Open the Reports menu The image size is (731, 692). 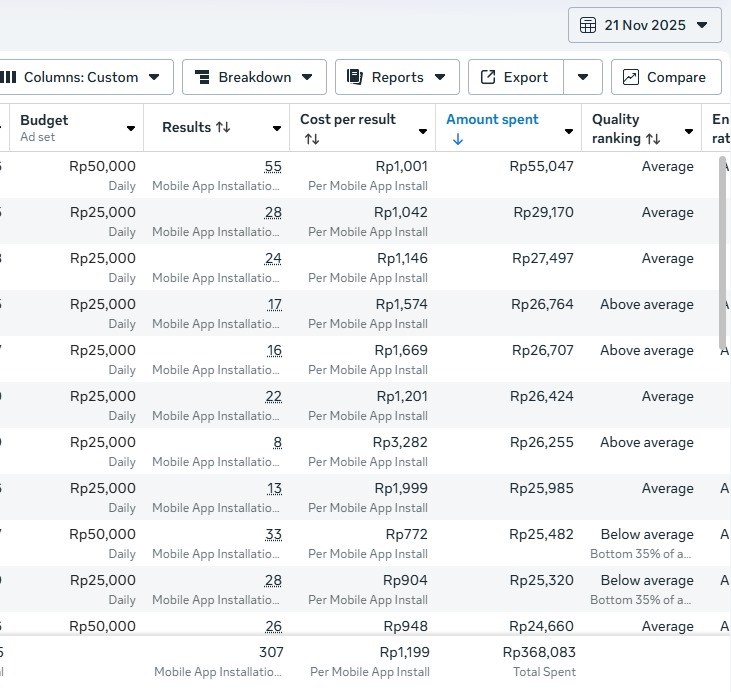click(x=397, y=77)
